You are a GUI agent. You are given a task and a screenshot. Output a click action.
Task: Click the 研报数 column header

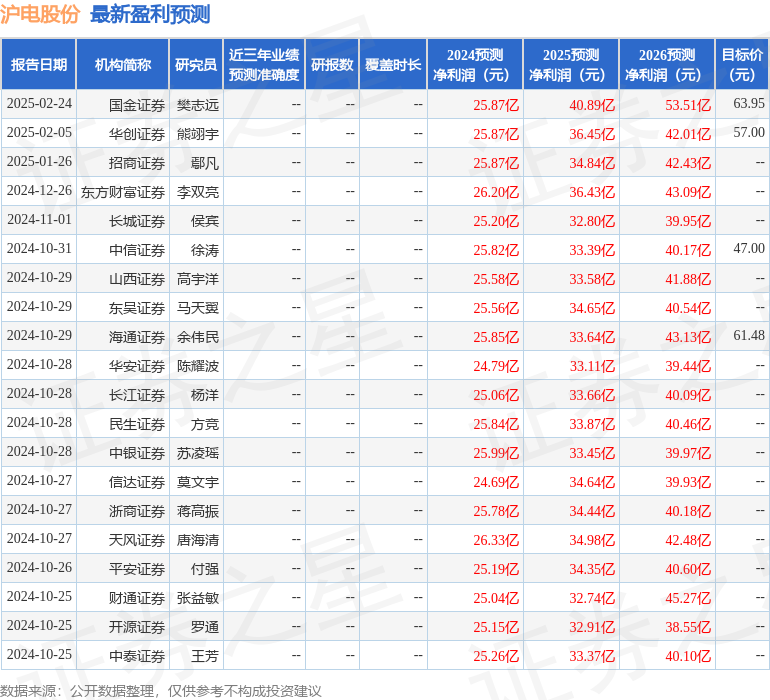(x=332, y=64)
